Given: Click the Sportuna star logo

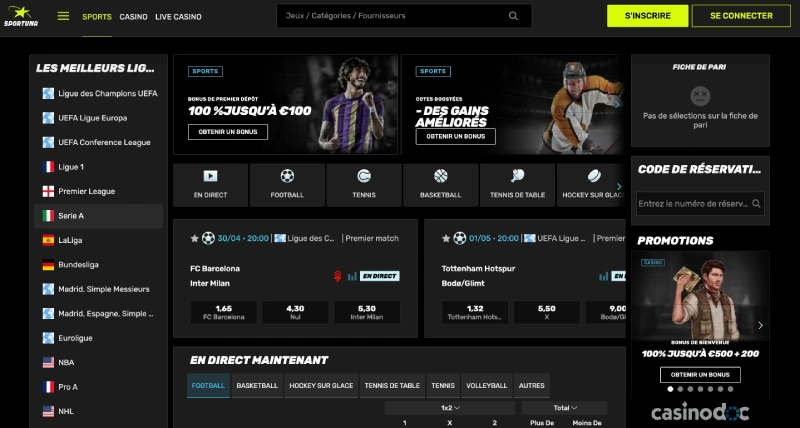Looking at the screenshot, I should (21, 16).
